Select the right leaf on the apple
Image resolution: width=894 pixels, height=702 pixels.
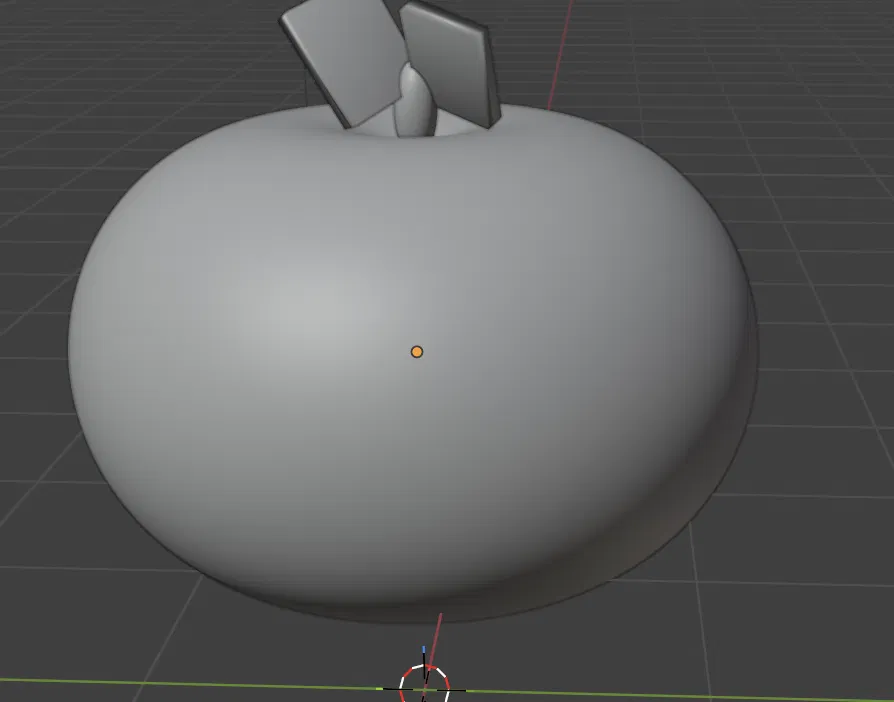450,63
